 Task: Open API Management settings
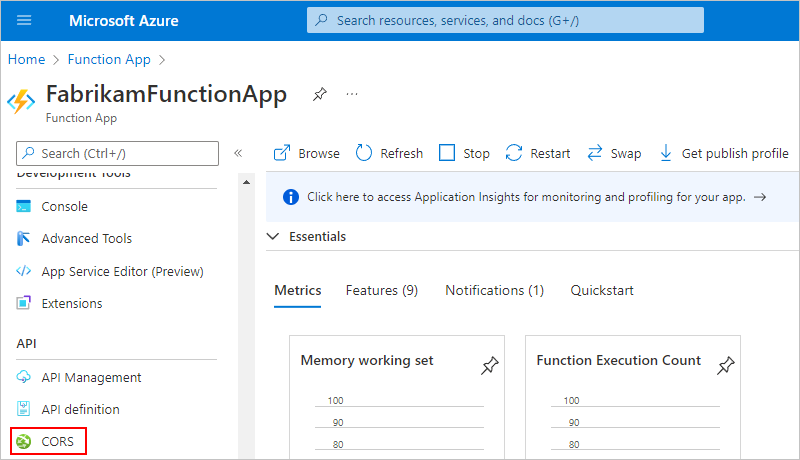point(91,377)
